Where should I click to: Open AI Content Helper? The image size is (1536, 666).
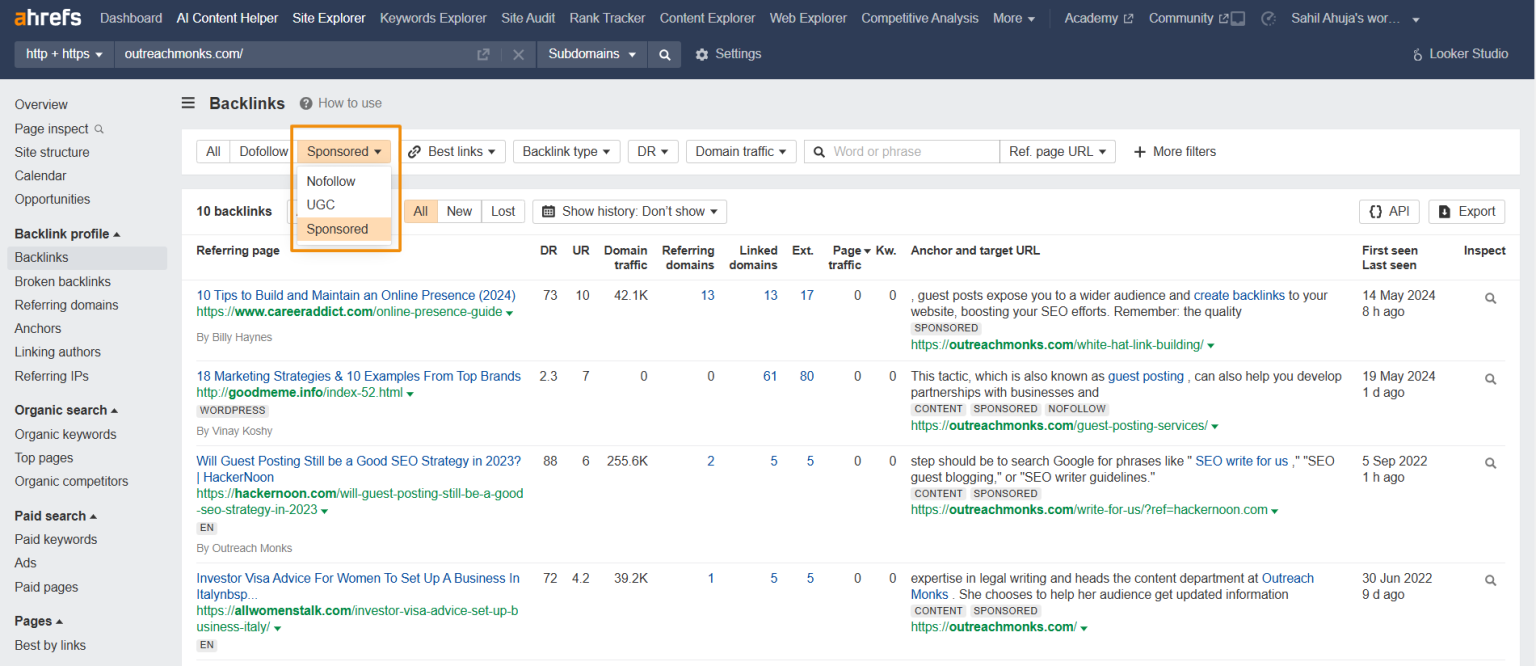[227, 18]
